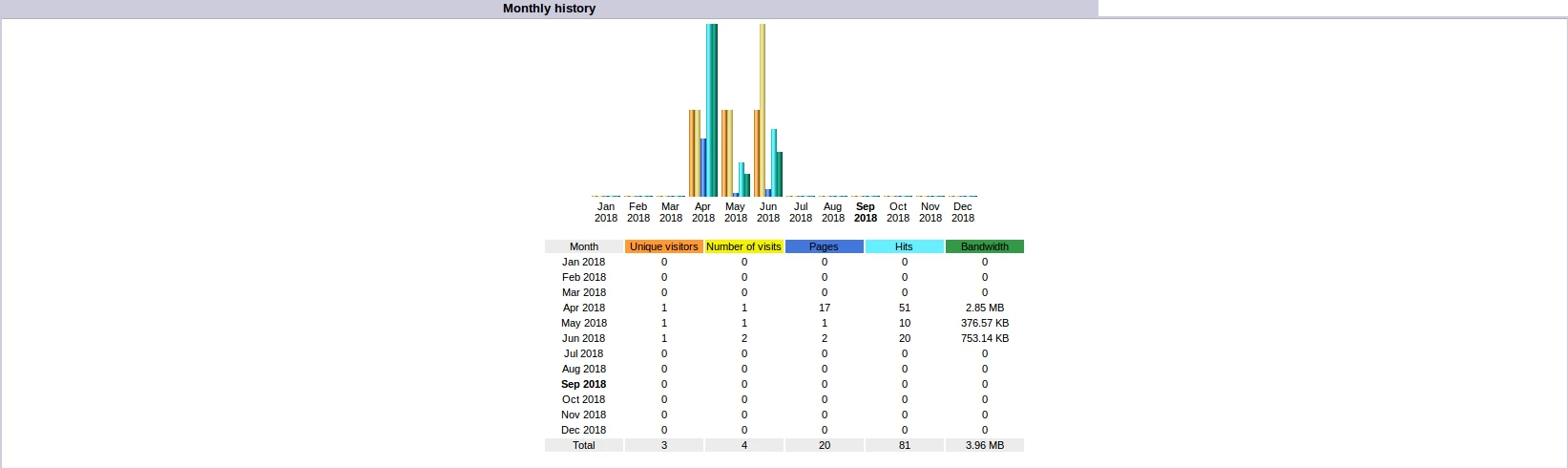Click Dec 2018 label below the bar chart
Viewport: 1568px width, 468px height.
[963, 212]
